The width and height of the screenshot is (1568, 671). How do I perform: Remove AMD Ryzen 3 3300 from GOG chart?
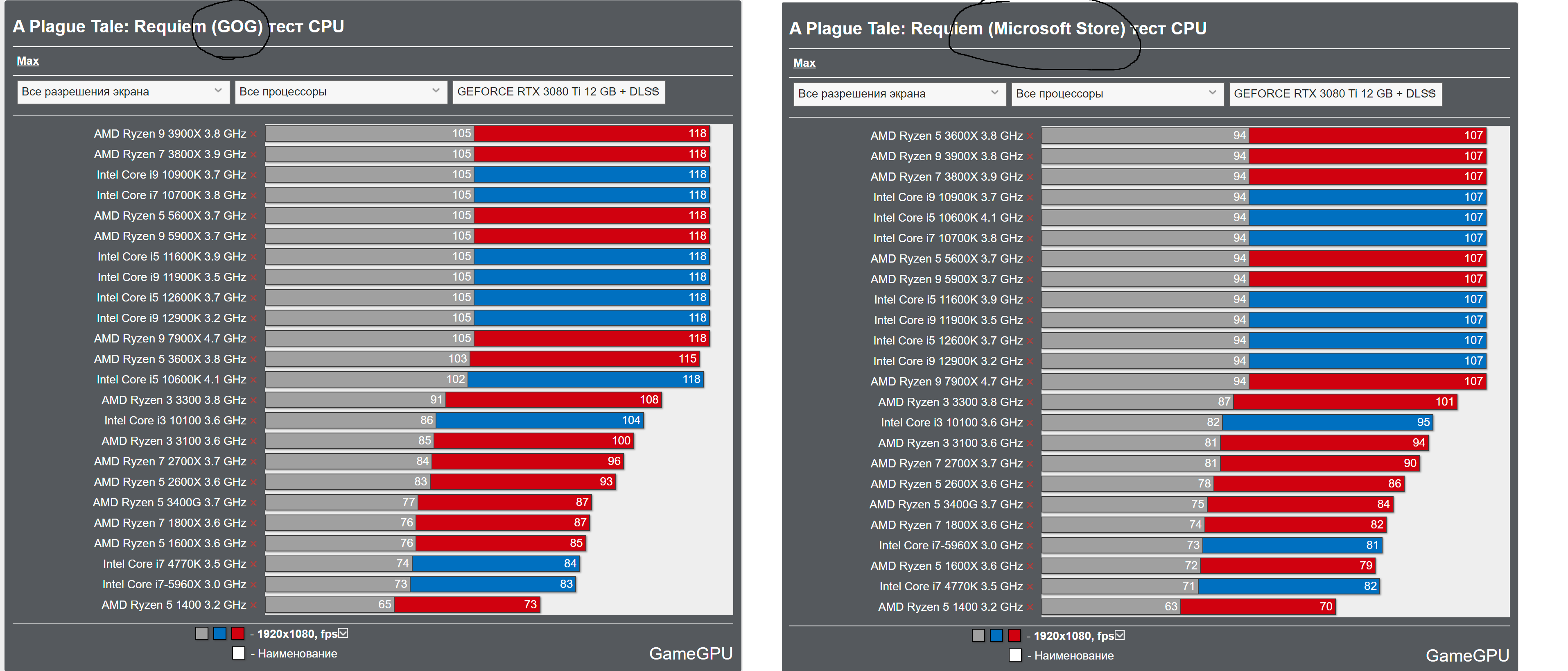(x=253, y=401)
